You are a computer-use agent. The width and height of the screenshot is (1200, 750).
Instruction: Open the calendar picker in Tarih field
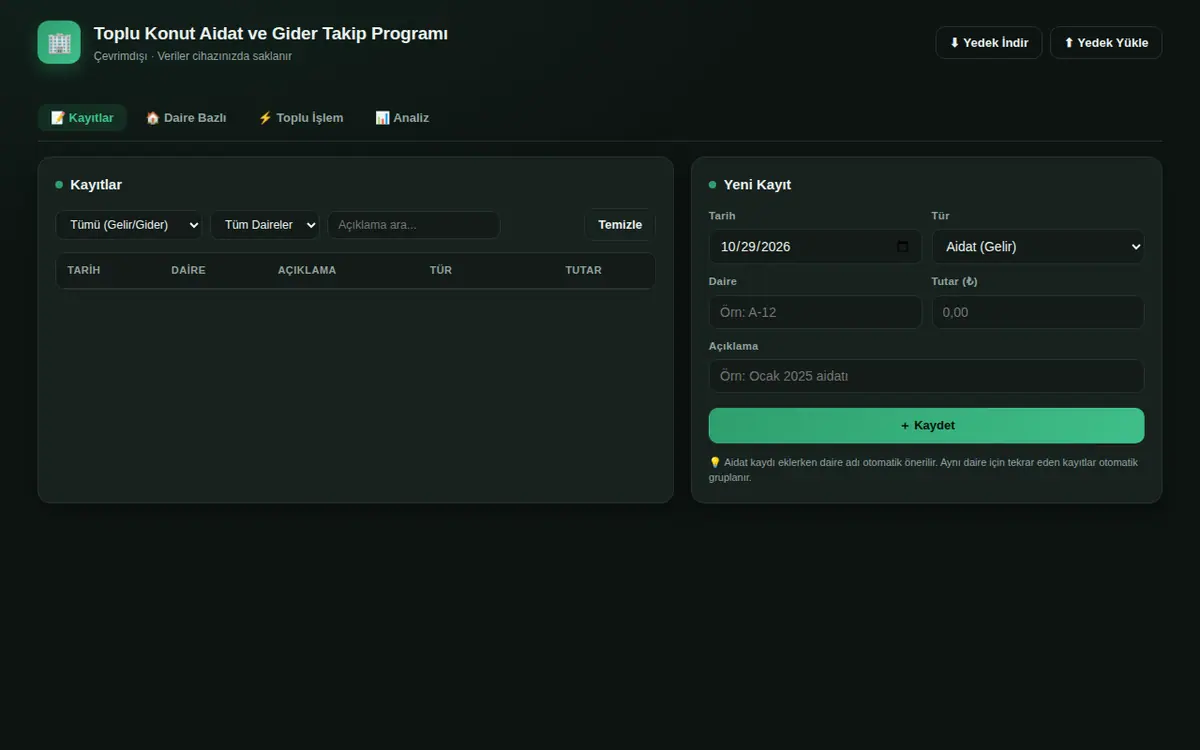(902, 247)
